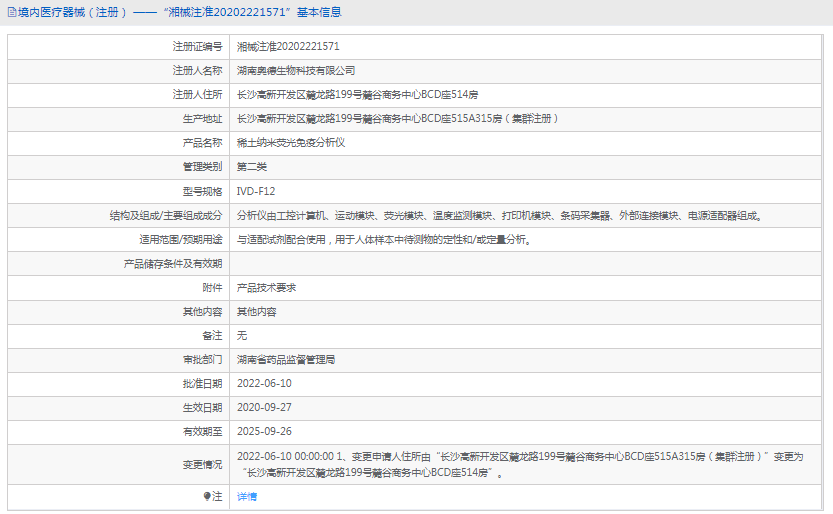Viewport: 833px width, 514px height.
Task: Click the 生效日期 label
Action: (x=202, y=407)
